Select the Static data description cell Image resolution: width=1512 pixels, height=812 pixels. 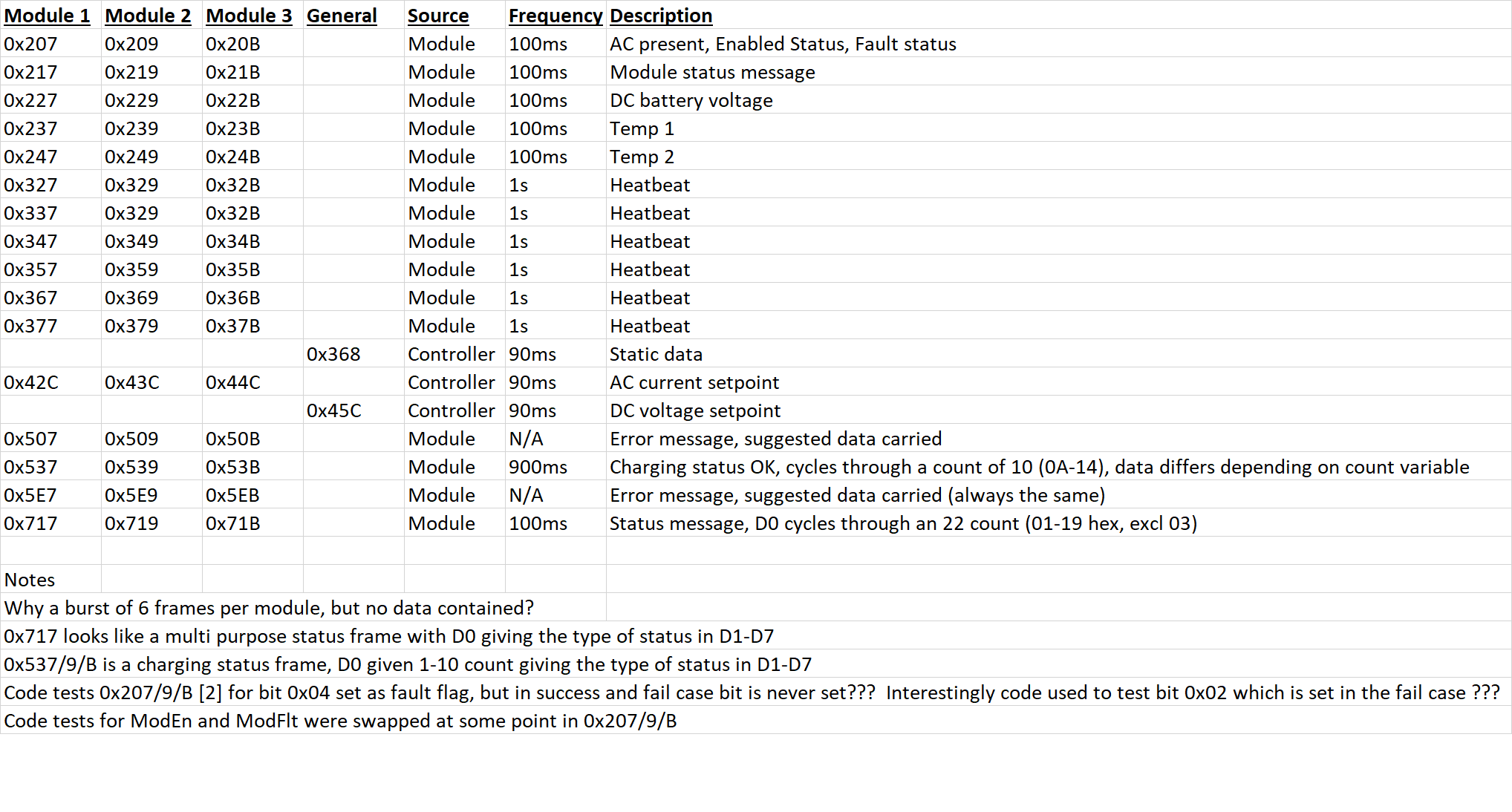(656, 354)
